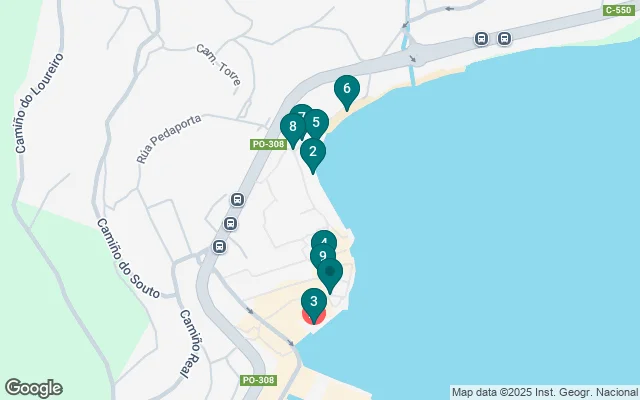Select map pin number 5
This screenshot has width=640, height=400.
(x=318, y=122)
